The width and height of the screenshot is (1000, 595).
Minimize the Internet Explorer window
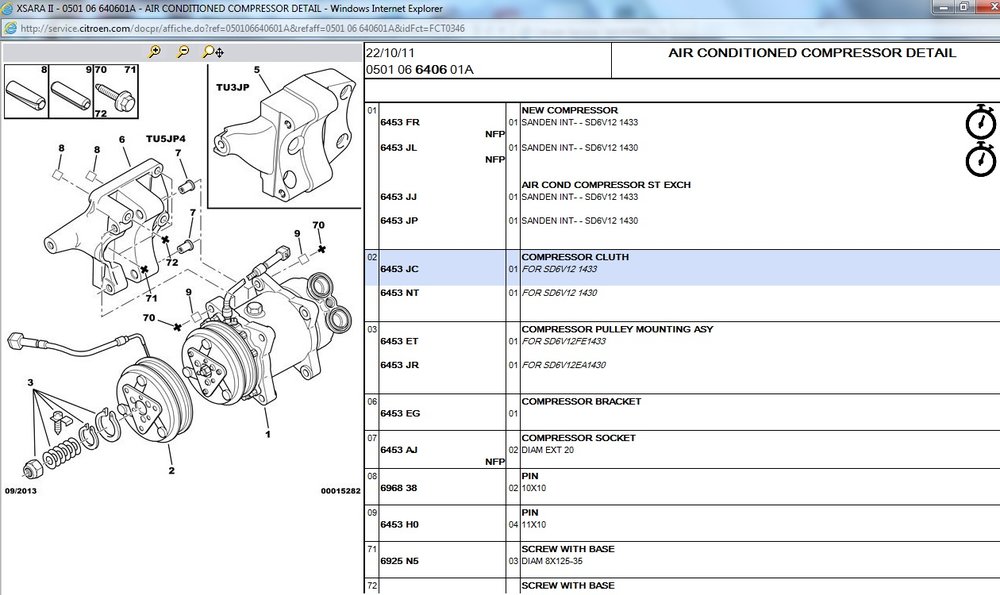click(943, 6)
